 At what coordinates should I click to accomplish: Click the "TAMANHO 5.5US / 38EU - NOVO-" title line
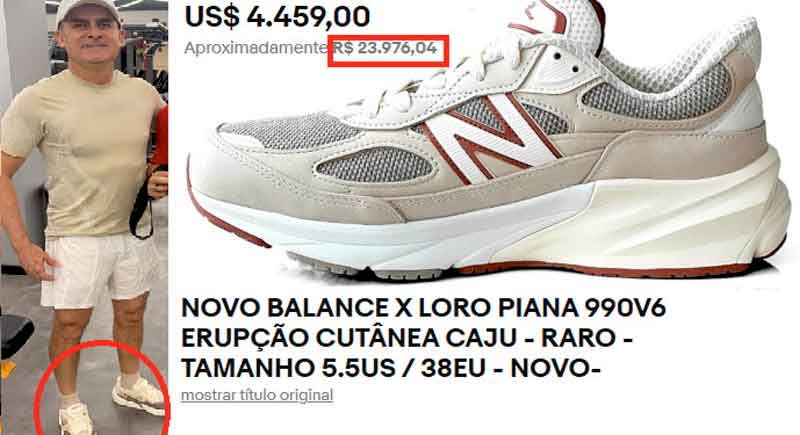click(x=390, y=368)
